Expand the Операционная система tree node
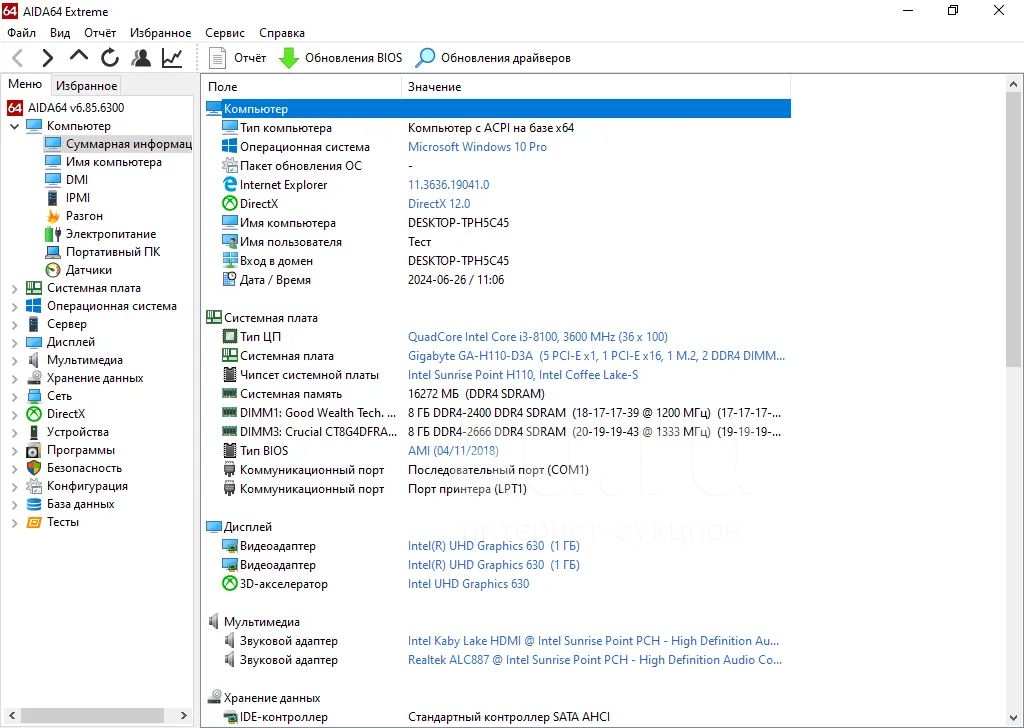Image resolution: width=1024 pixels, height=728 pixels. (14, 306)
